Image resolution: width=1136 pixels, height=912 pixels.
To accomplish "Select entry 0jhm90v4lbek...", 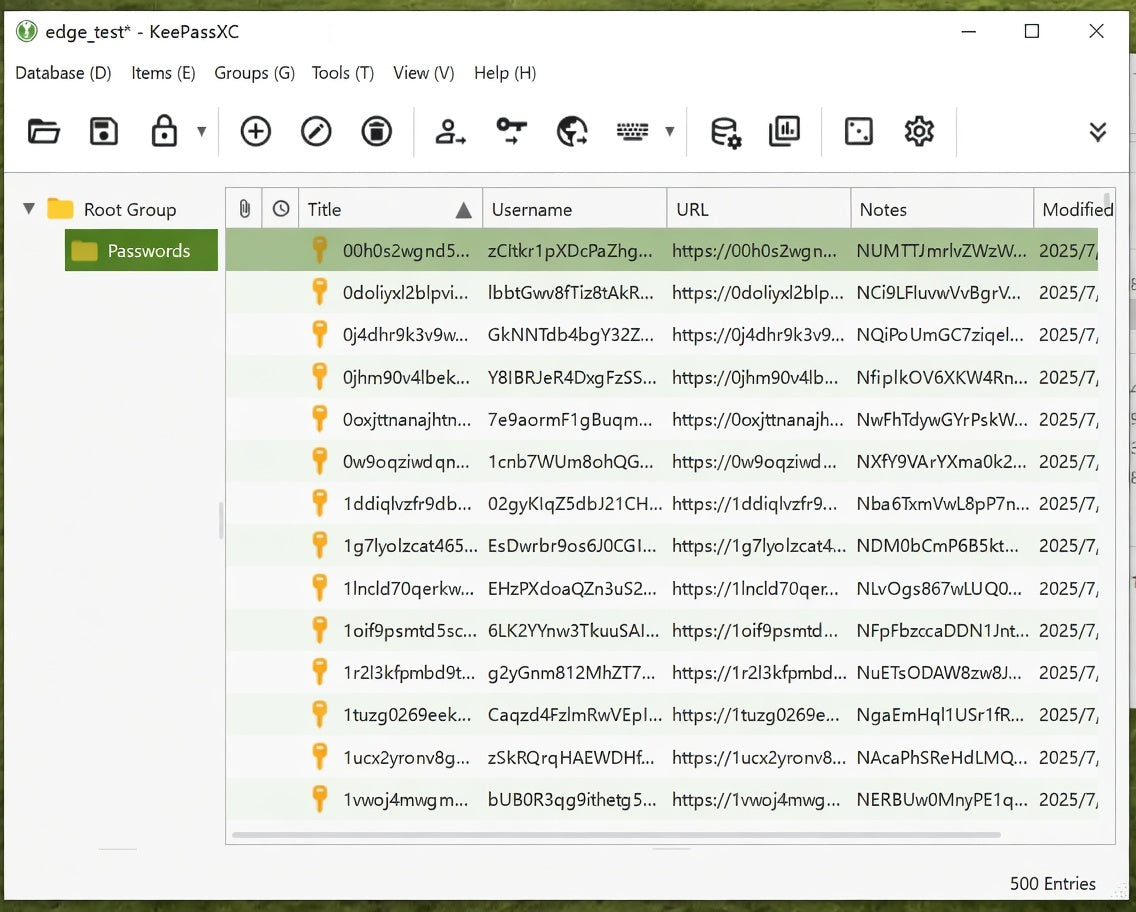I will pos(661,377).
